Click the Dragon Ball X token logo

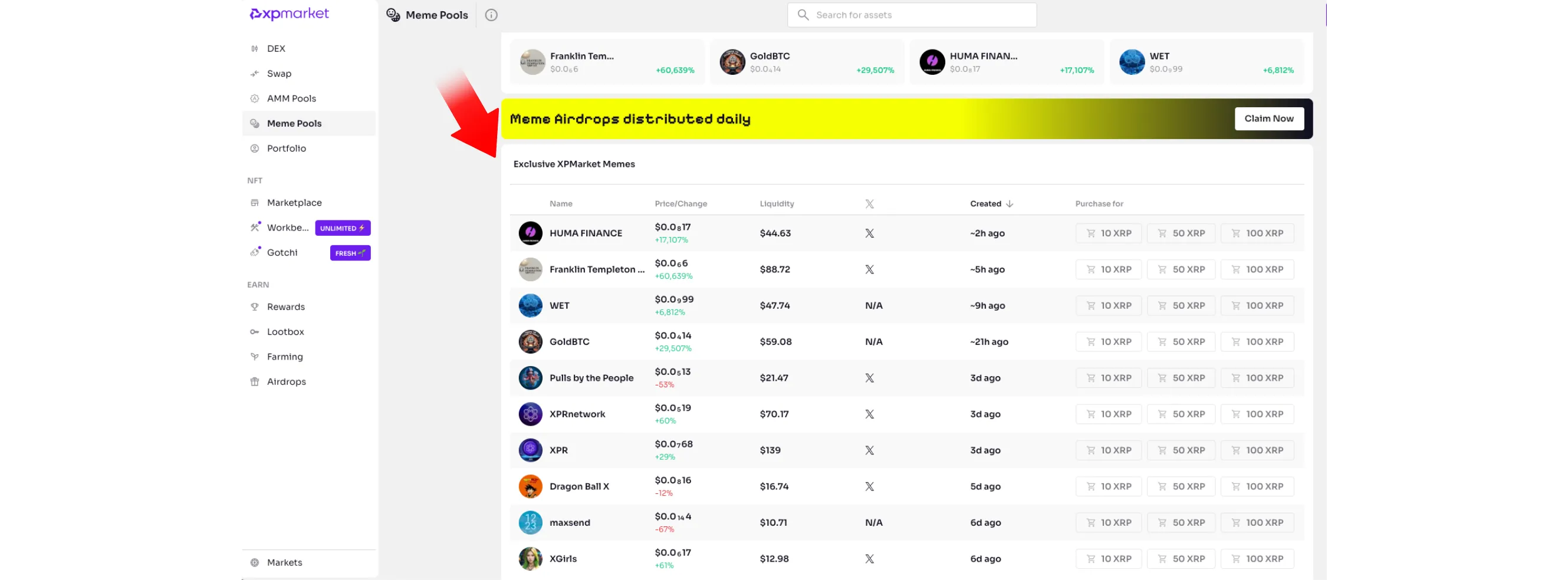[x=530, y=486]
